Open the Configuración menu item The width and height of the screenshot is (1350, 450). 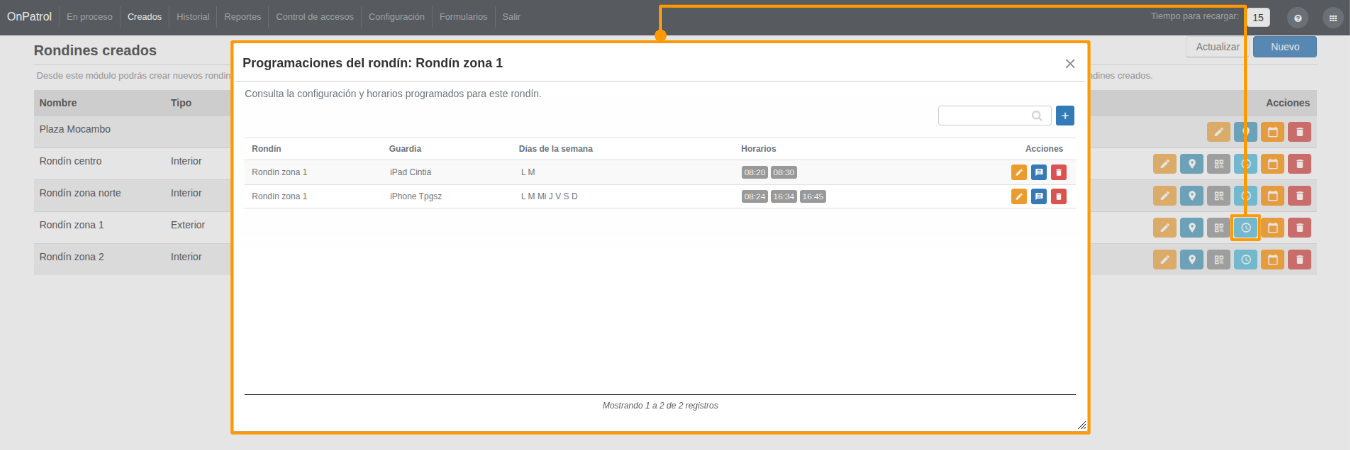tap(397, 17)
